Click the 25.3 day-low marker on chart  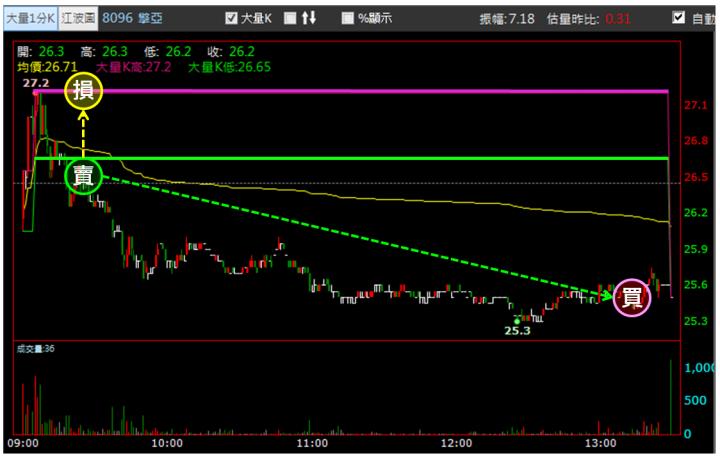click(518, 331)
